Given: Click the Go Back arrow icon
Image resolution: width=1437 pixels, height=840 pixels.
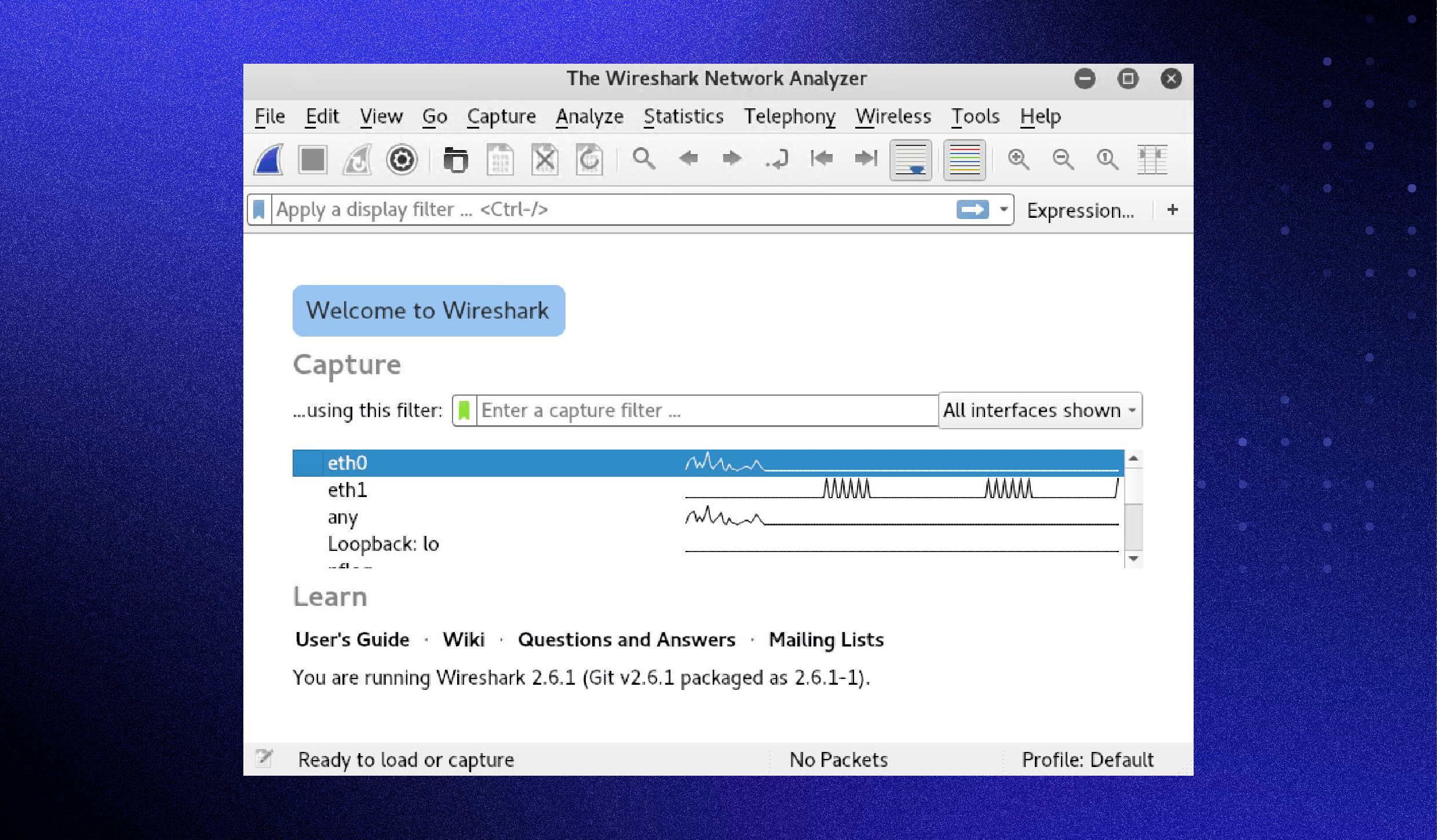Looking at the screenshot, I should pyautogui.click(x=687, y=158).
